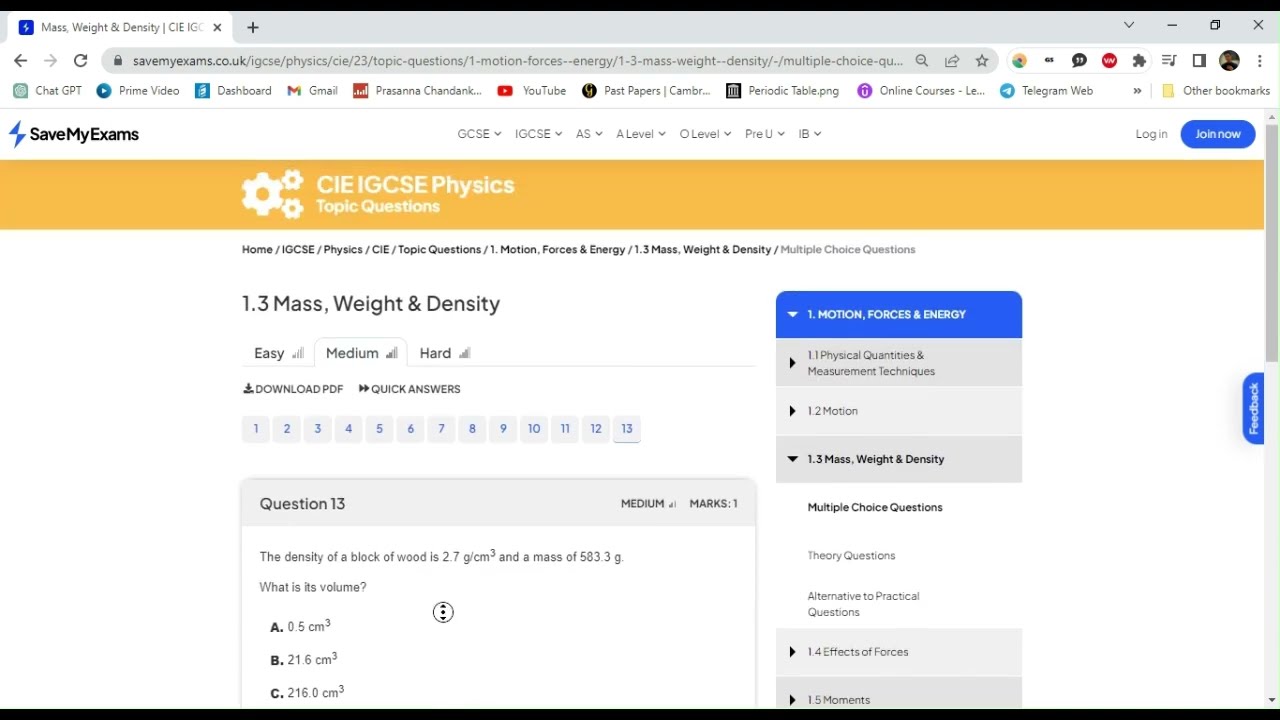Open the Telegram Web bookmark
This screenshot has height=720, width=1280.
pos(1046,91)
